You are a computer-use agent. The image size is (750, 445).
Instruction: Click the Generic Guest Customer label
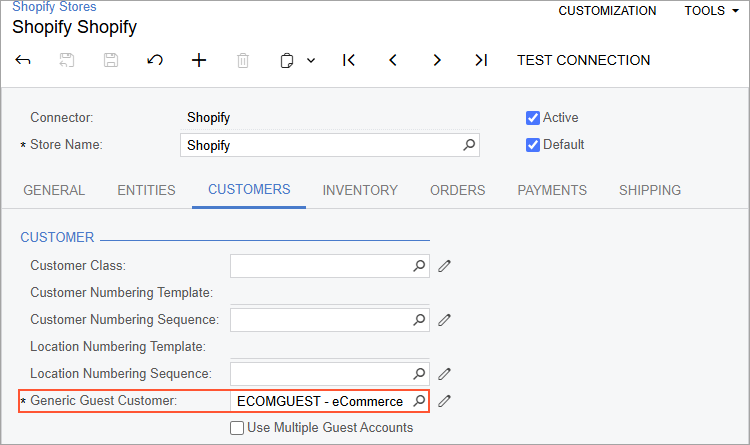pos(103,400)
